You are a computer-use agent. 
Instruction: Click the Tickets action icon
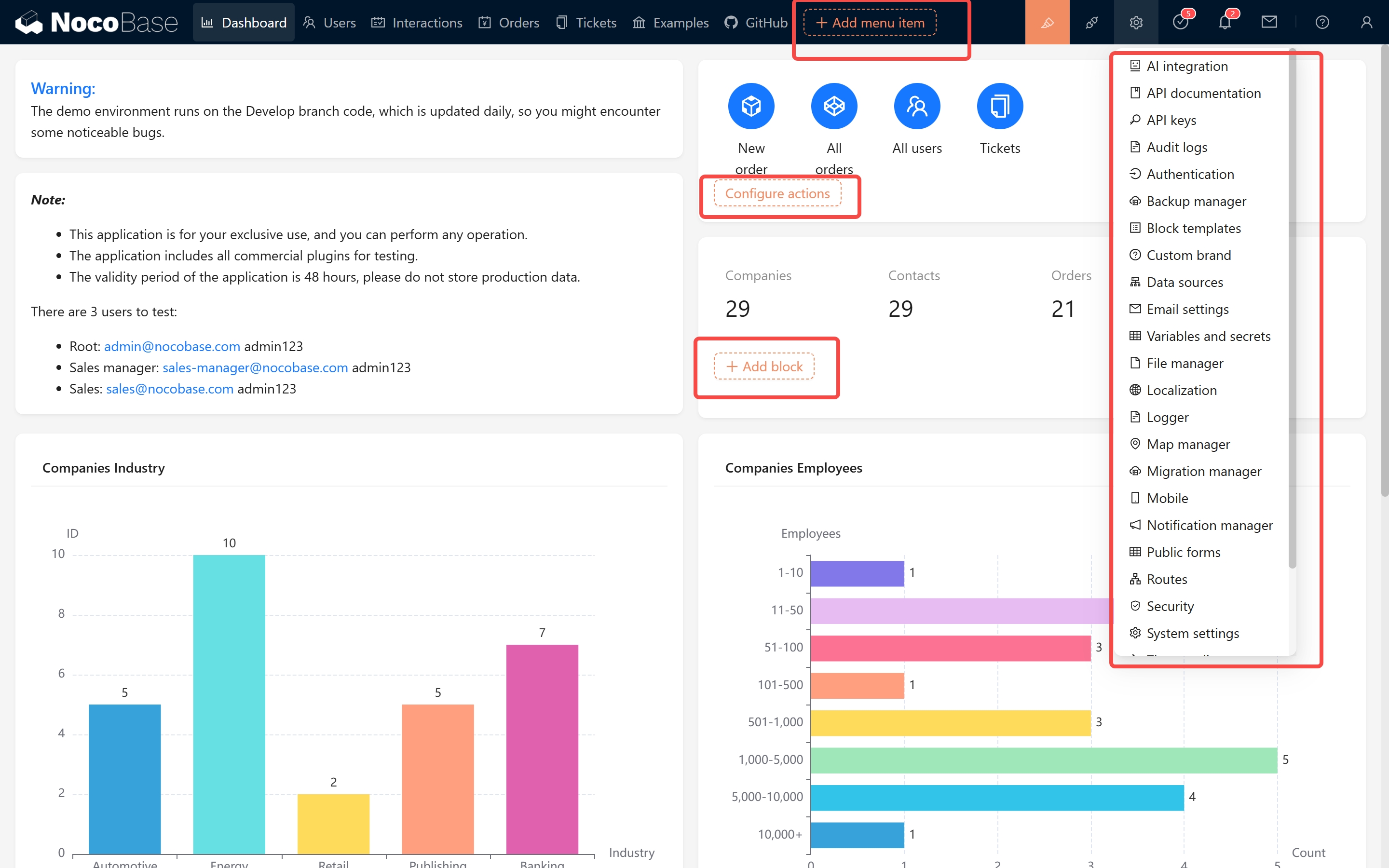point(999,106)
